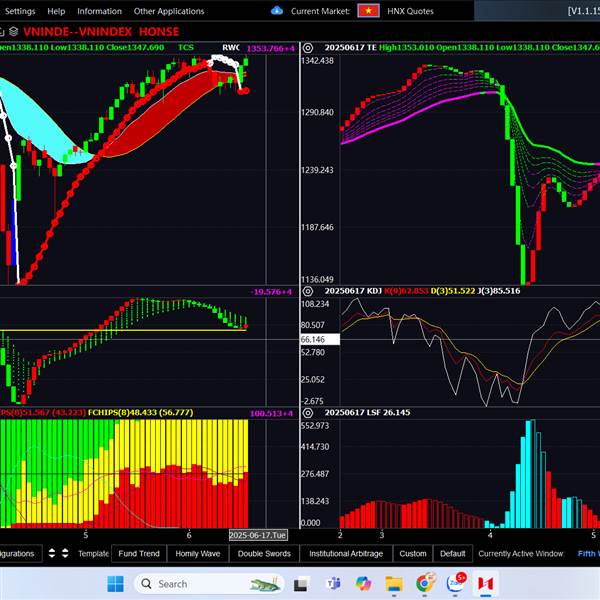
Task: Click the 1187.646 price axis label
Action: (317, 227)
